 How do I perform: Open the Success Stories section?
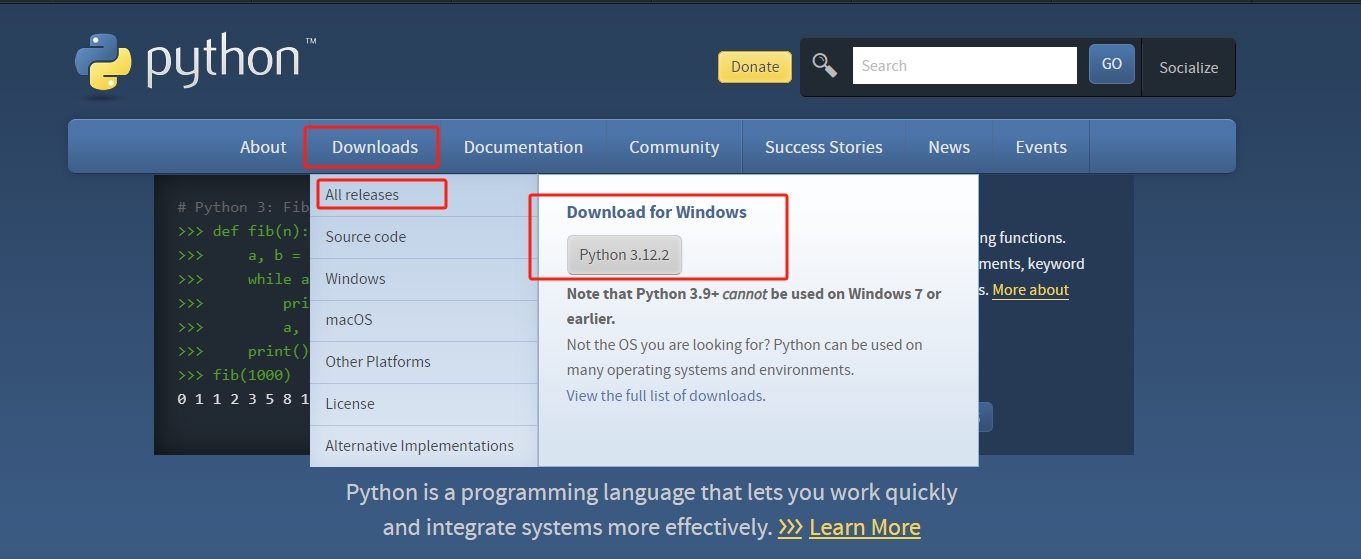pos(823,147)
